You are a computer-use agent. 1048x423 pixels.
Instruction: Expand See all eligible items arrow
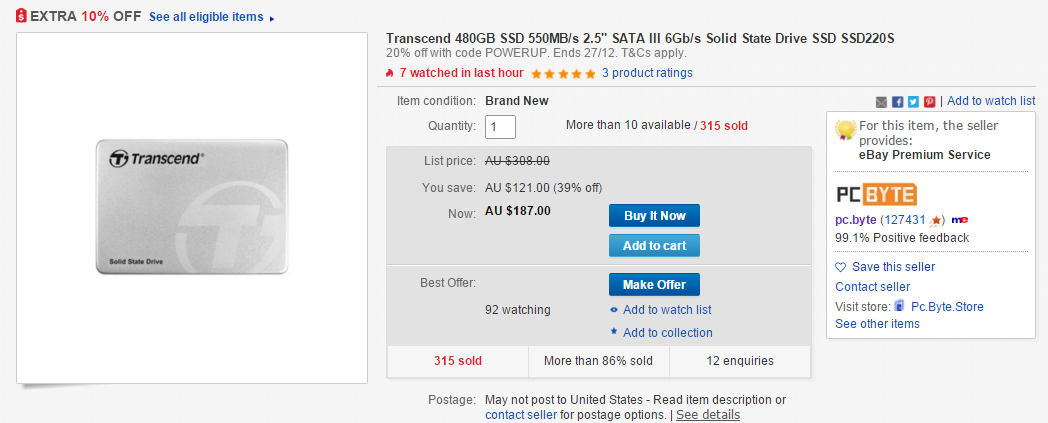point(271,18)
